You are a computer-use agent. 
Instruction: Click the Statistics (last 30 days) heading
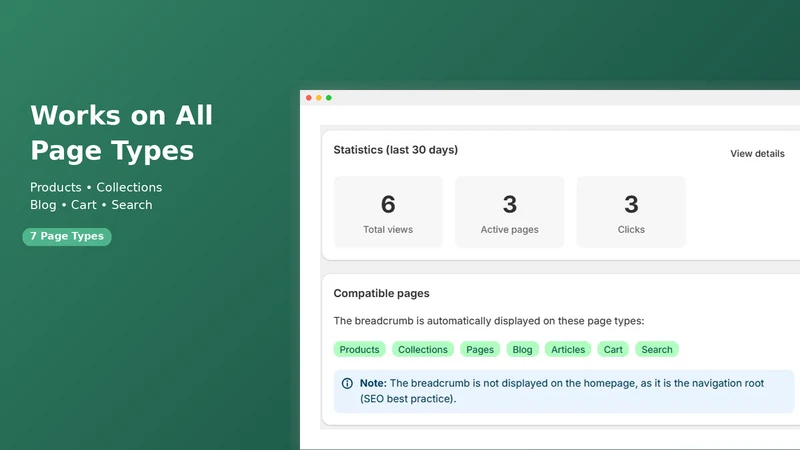click(x=395, y=149)
